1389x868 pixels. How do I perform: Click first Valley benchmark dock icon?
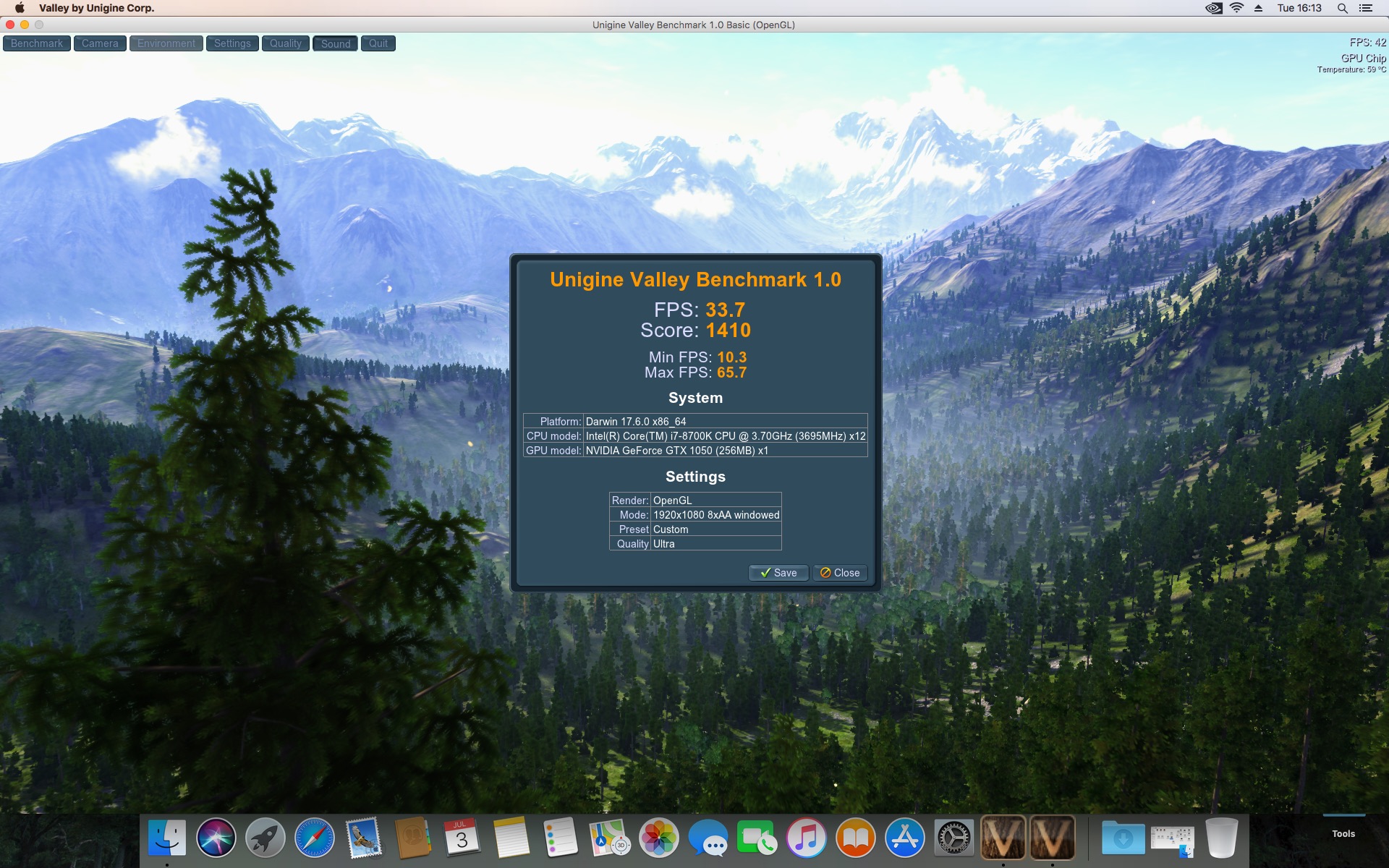click(x=1003, y=838)
